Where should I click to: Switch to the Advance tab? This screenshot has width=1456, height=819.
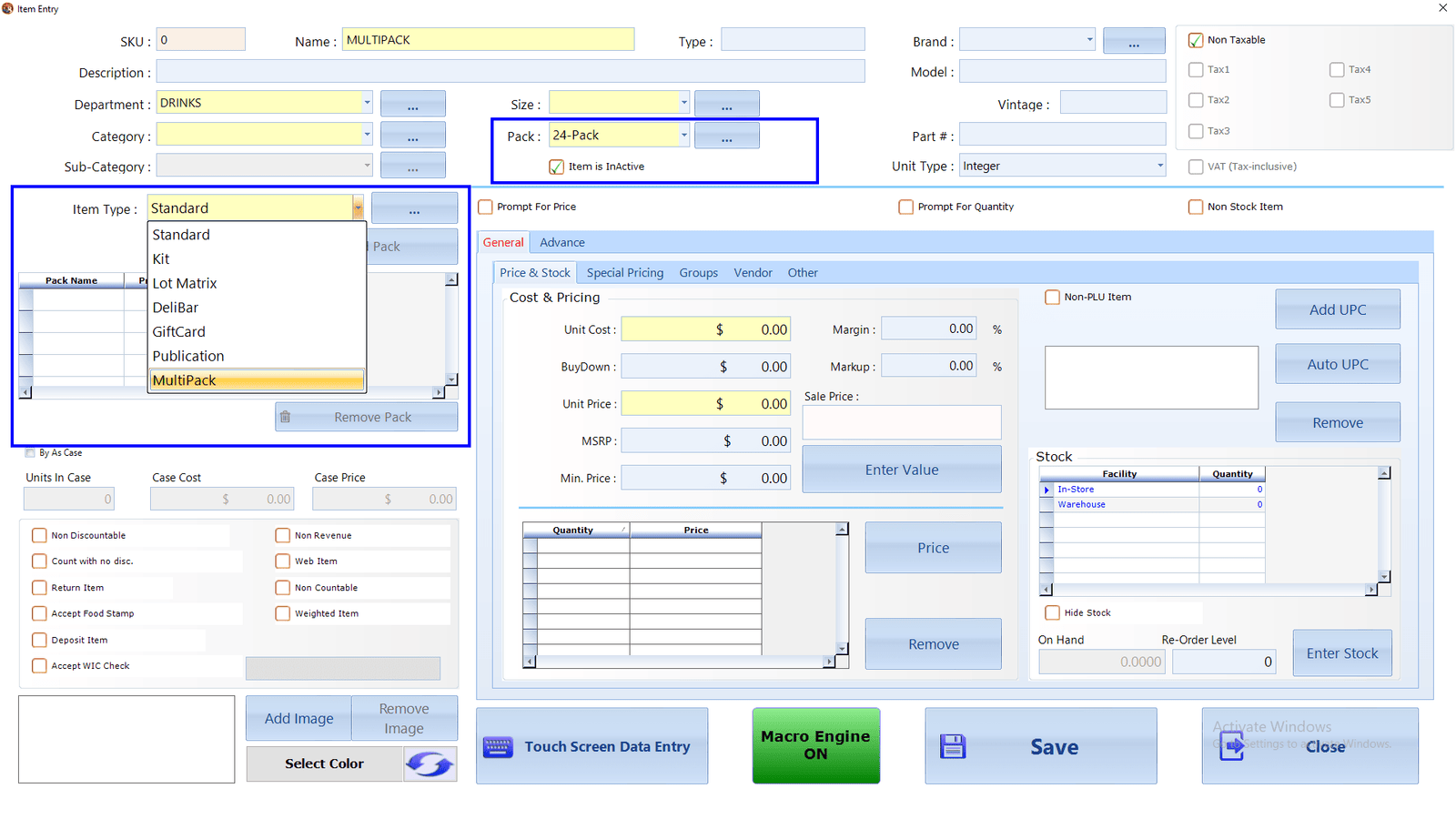562,242
